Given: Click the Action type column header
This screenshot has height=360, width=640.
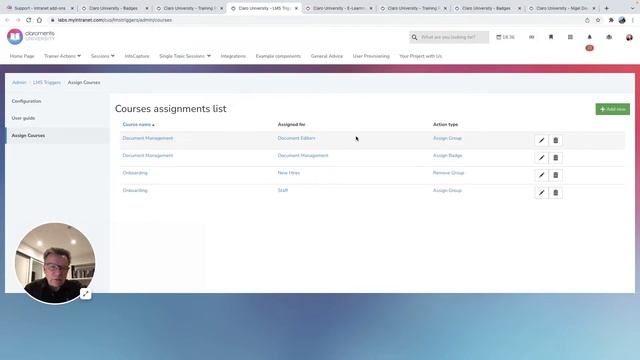Looking at the screenshot, I should click(445, 124).
